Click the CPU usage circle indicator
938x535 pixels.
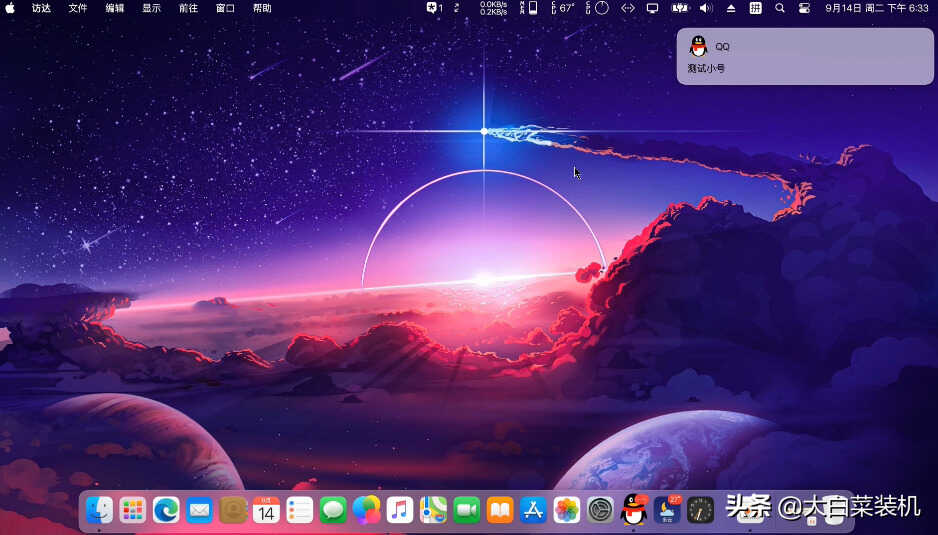click(598, 8)
